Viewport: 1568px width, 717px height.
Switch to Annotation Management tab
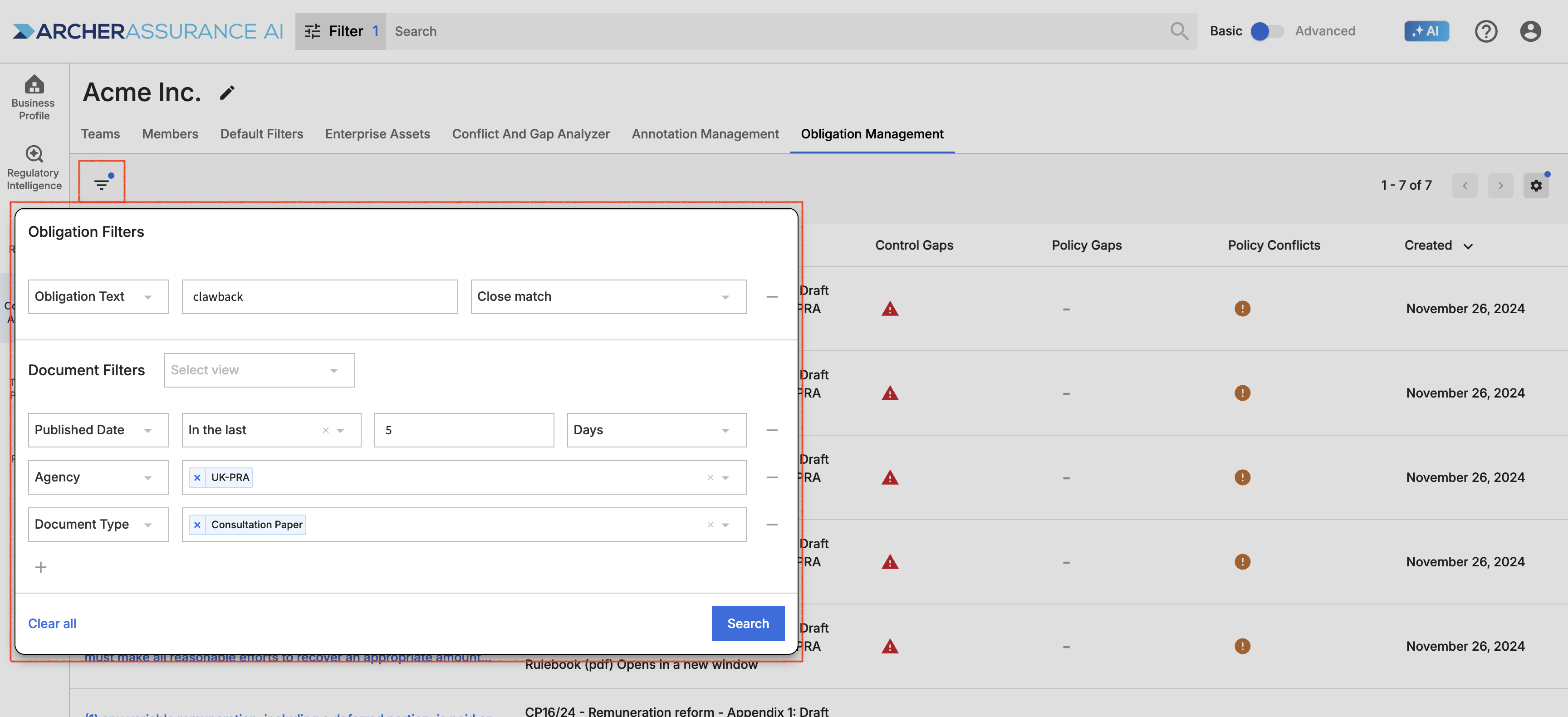[x=705, y=134]
